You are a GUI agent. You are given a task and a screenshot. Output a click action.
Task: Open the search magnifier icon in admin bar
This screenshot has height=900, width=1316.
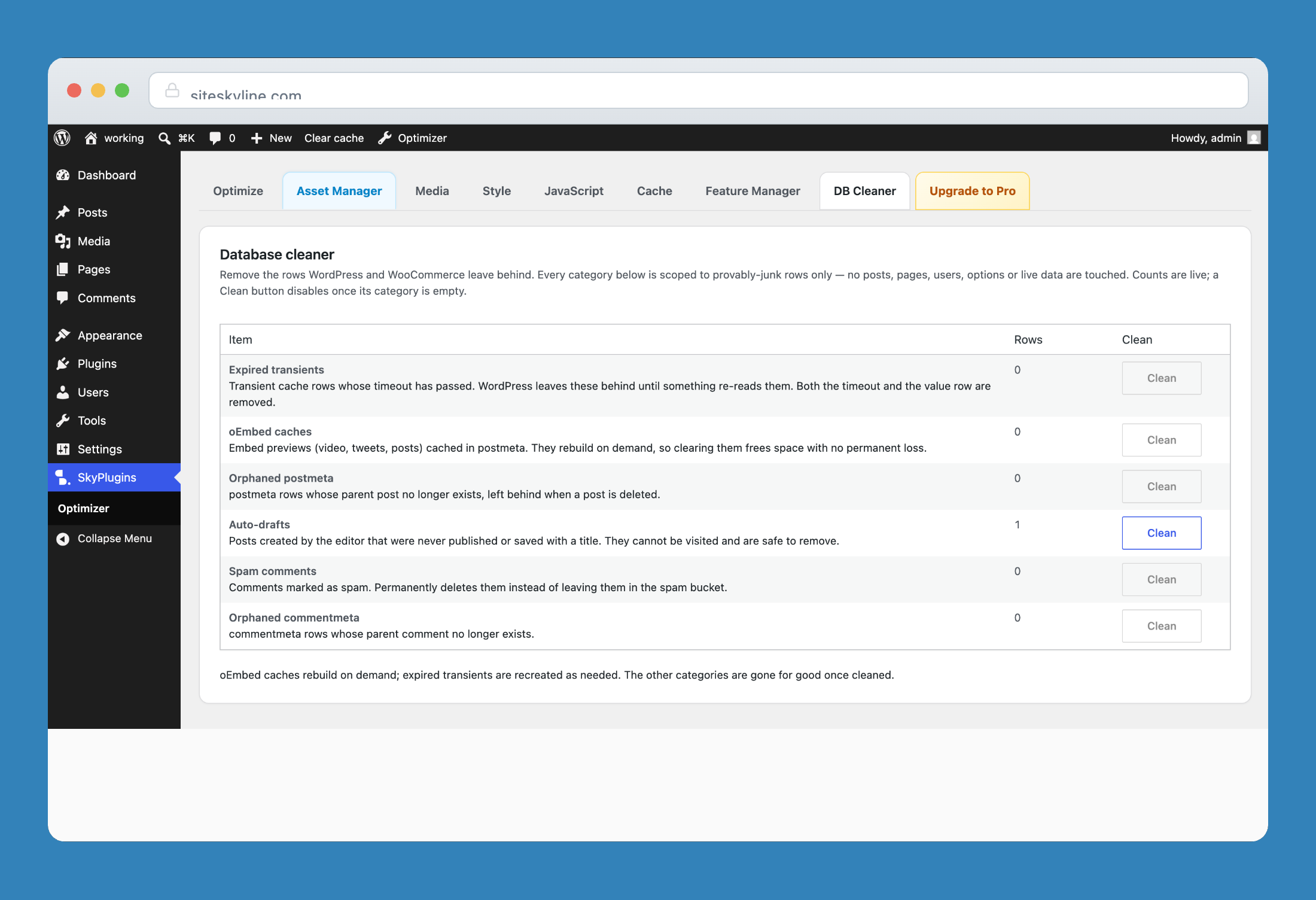(x=164, y=138)
